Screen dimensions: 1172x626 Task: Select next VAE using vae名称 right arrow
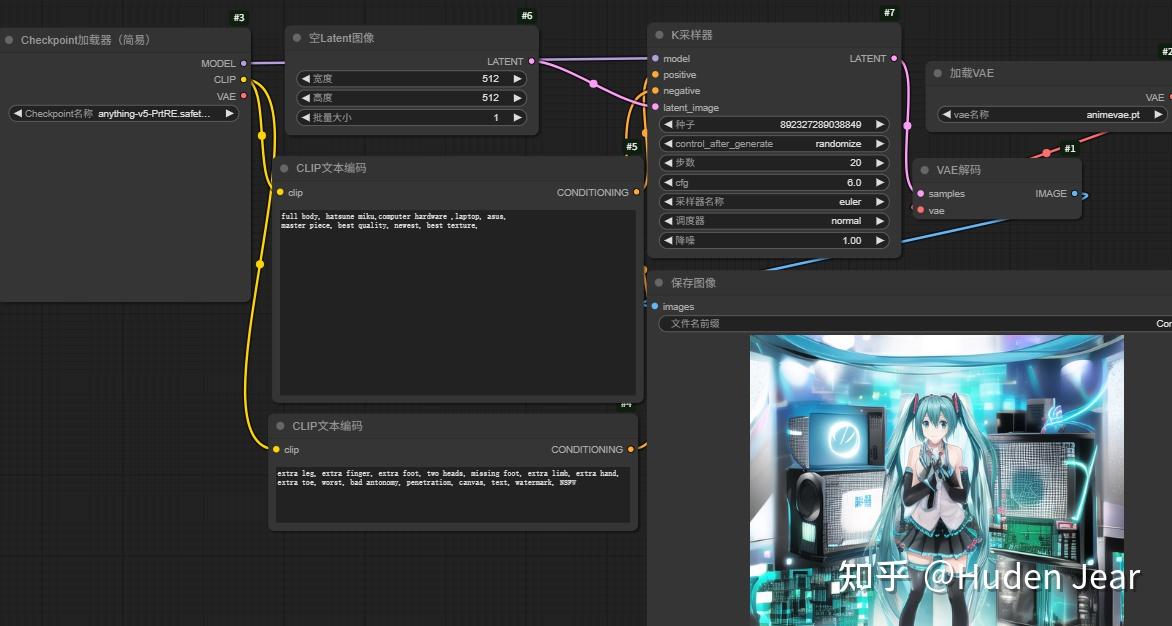click(x=1158, y=115)
